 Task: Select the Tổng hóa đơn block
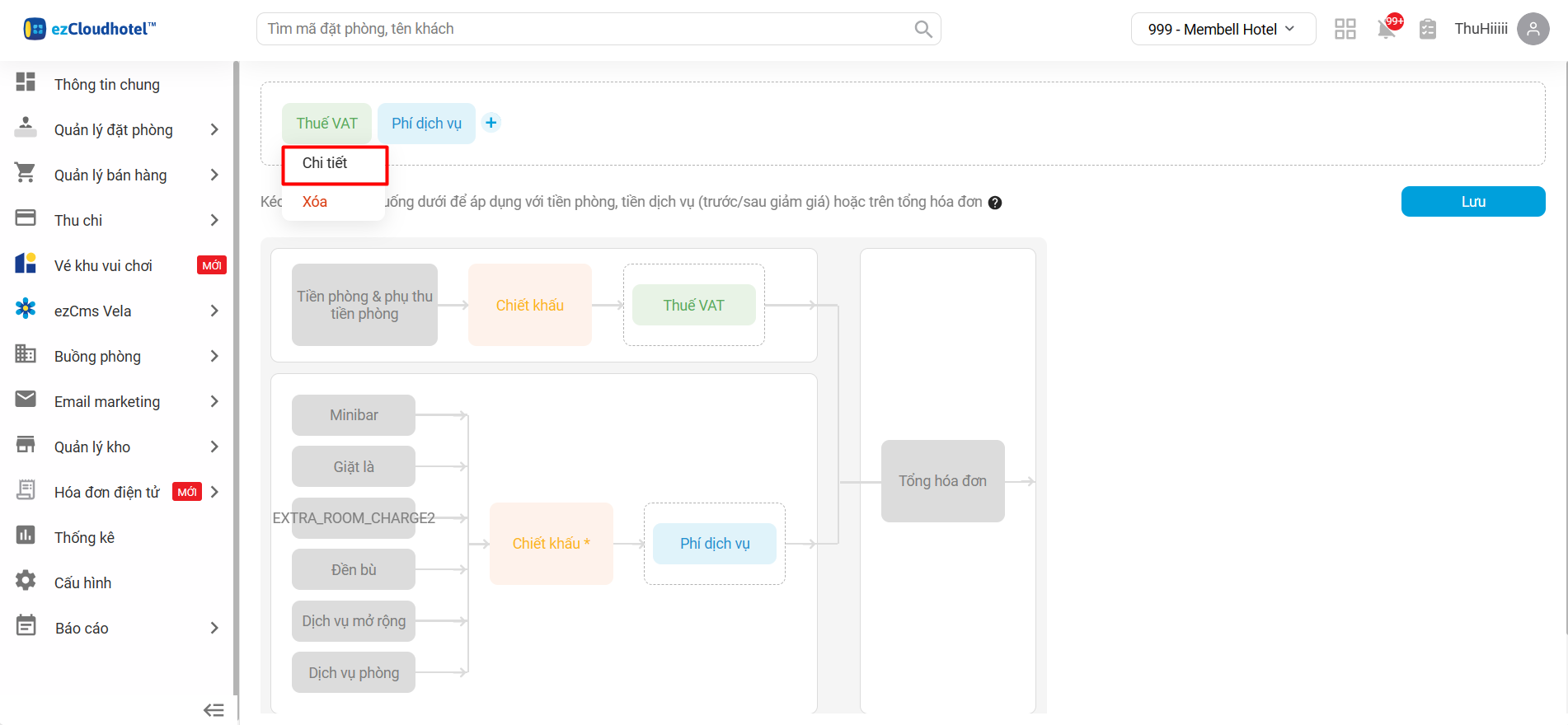click(942, 481)
